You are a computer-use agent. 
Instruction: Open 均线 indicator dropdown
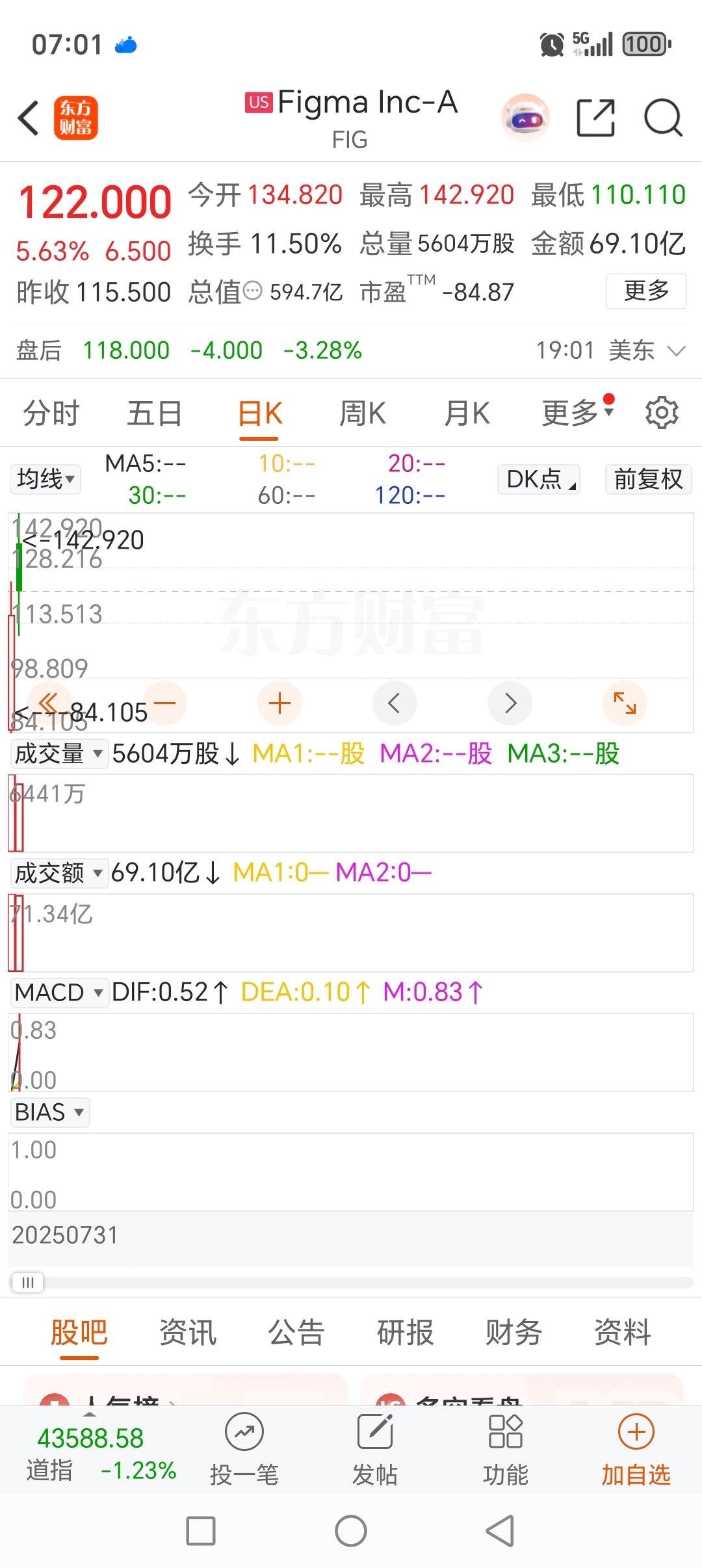click(x=45, y=479)
